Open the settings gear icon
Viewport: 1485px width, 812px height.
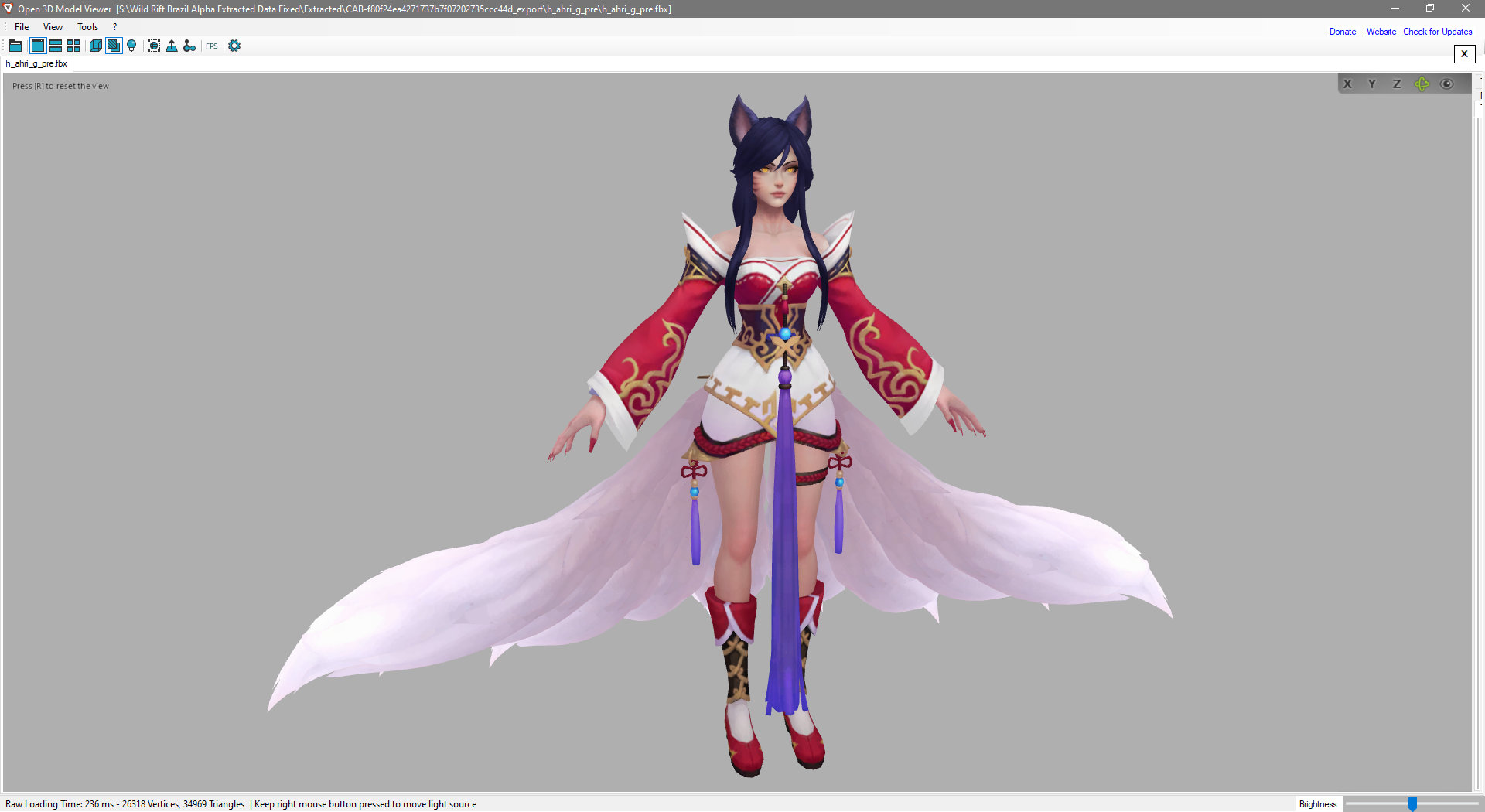234,46
